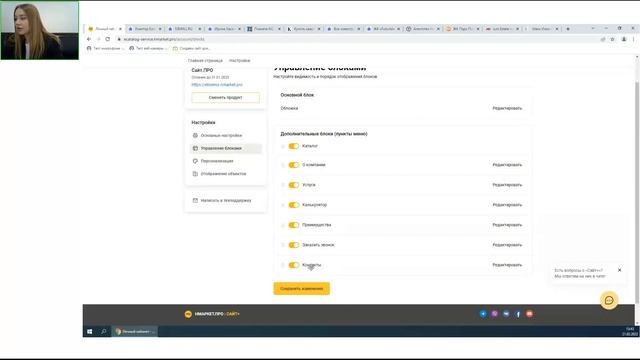Screen dimensions: 640x360
Task: Toggle the Калькулятор block switch
Action: coord(293,205)
